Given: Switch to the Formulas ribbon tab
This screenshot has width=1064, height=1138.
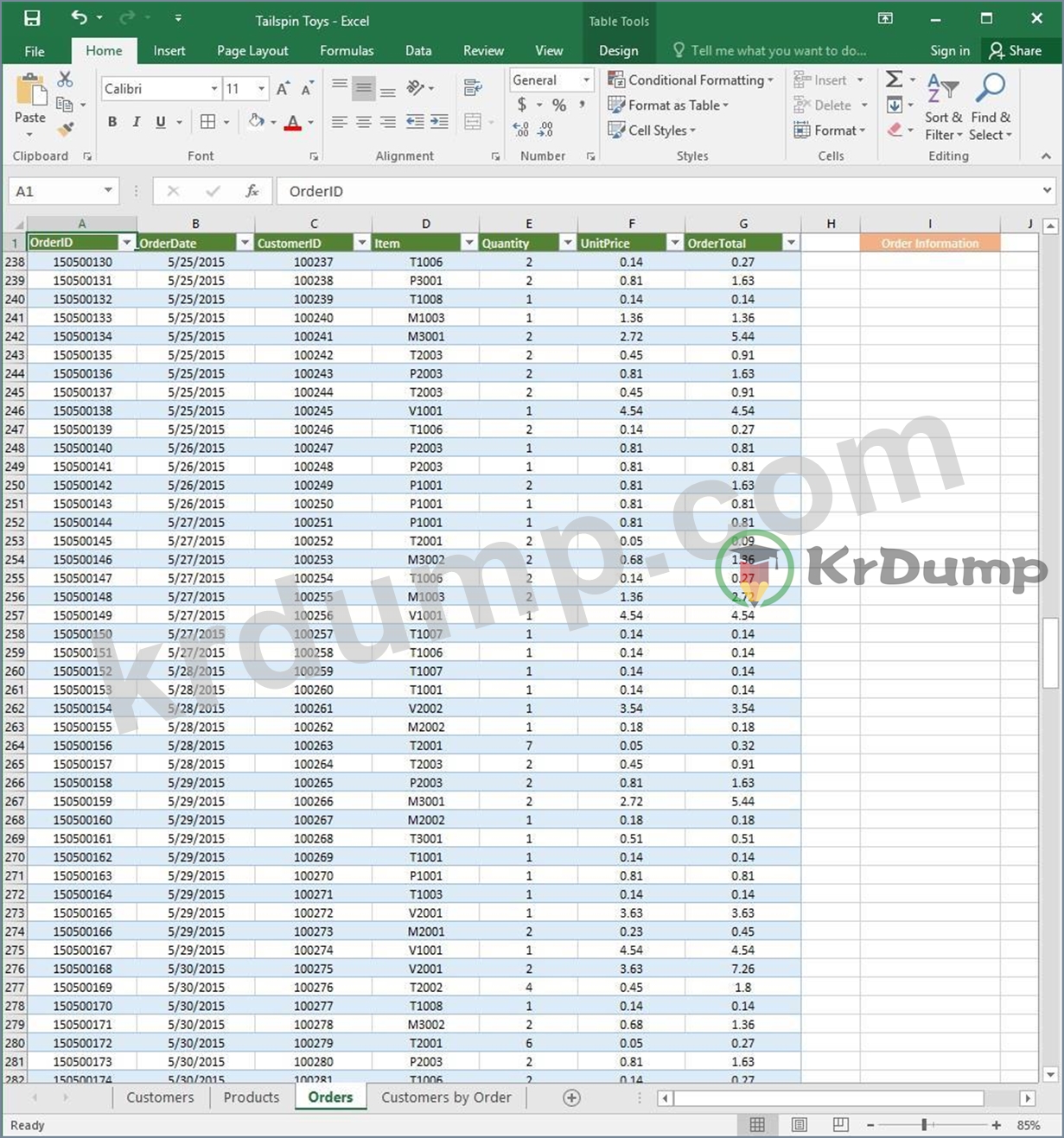Looking at the screenshot, I should (347, 51).
